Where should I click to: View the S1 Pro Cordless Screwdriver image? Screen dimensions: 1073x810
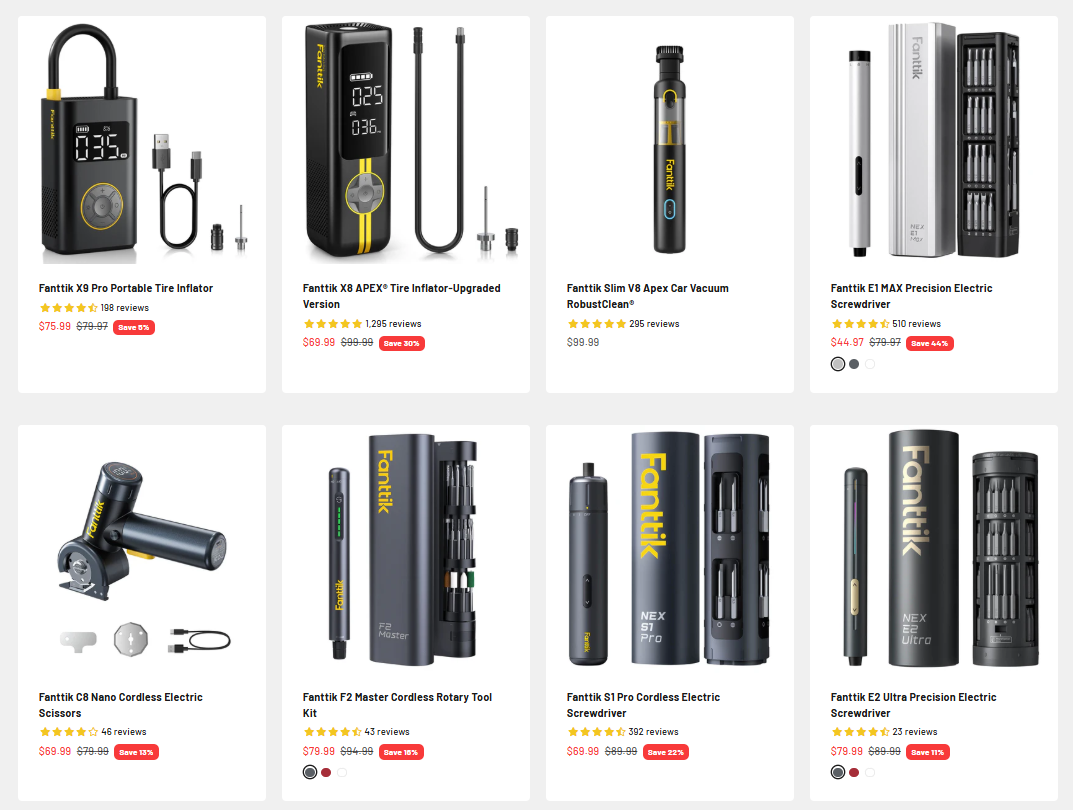(669, 550)
